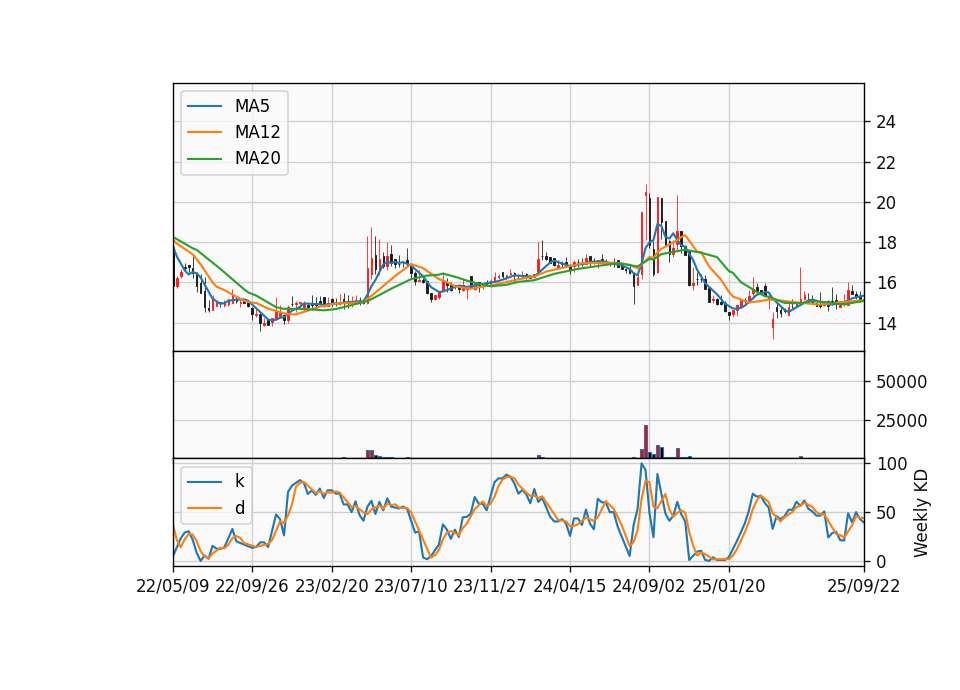Click the volume spike bar after 23/02/20
Viewport: 960px width, 690px height.
click(370, 454)
